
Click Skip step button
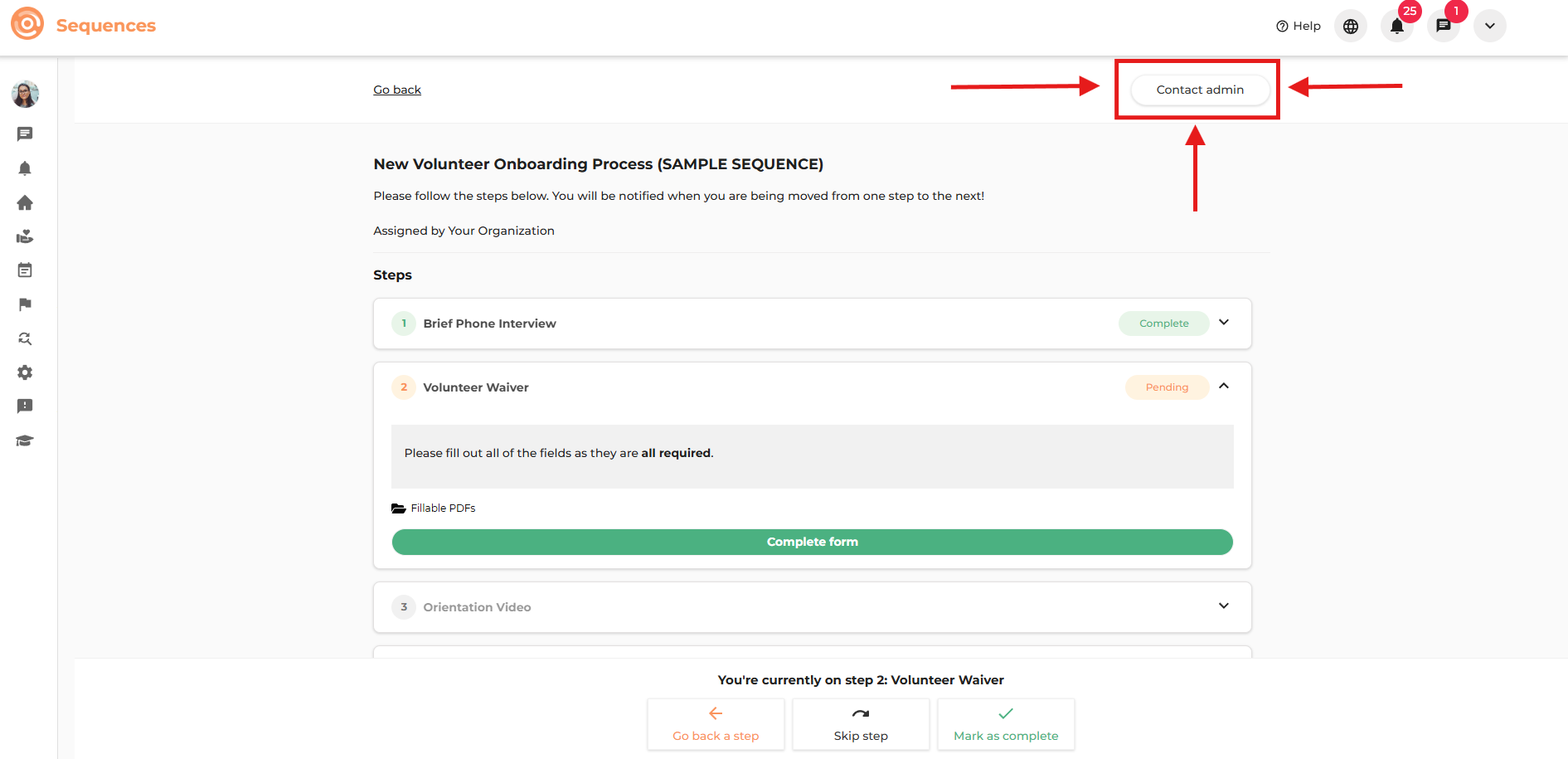point(861,724)
